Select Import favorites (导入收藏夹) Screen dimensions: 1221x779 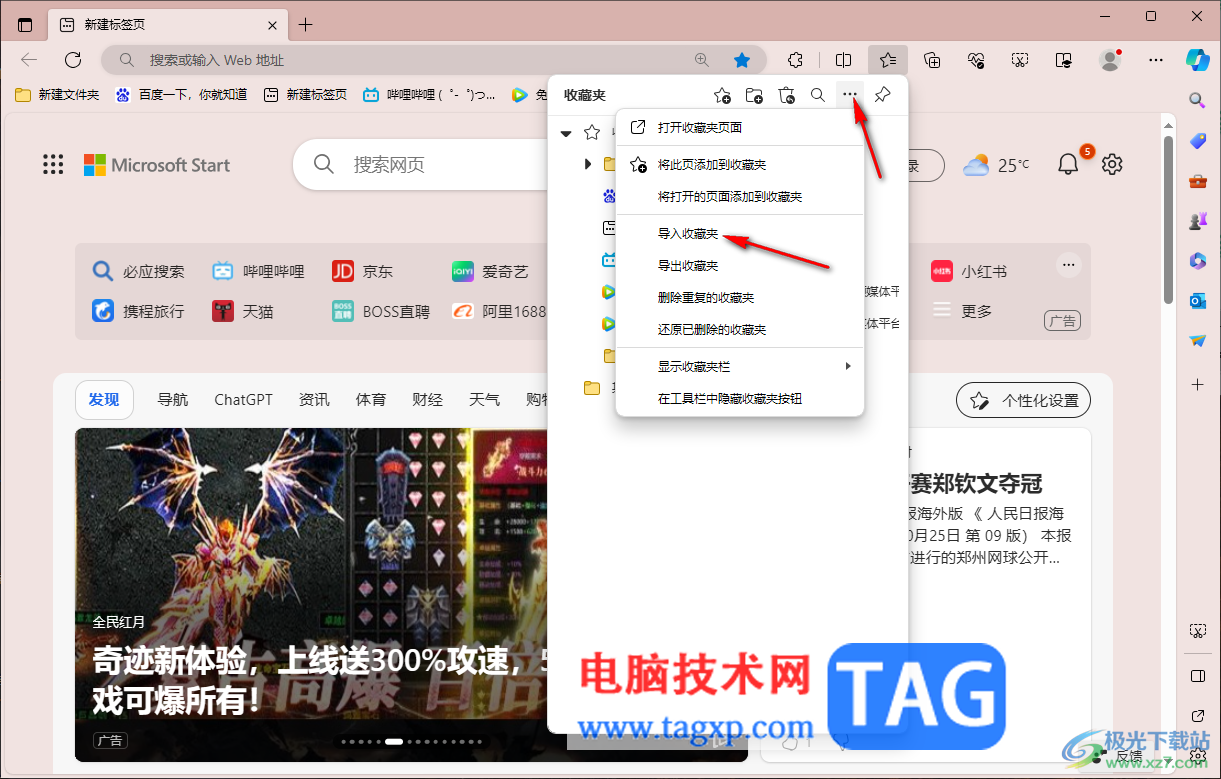pos(740,234)
